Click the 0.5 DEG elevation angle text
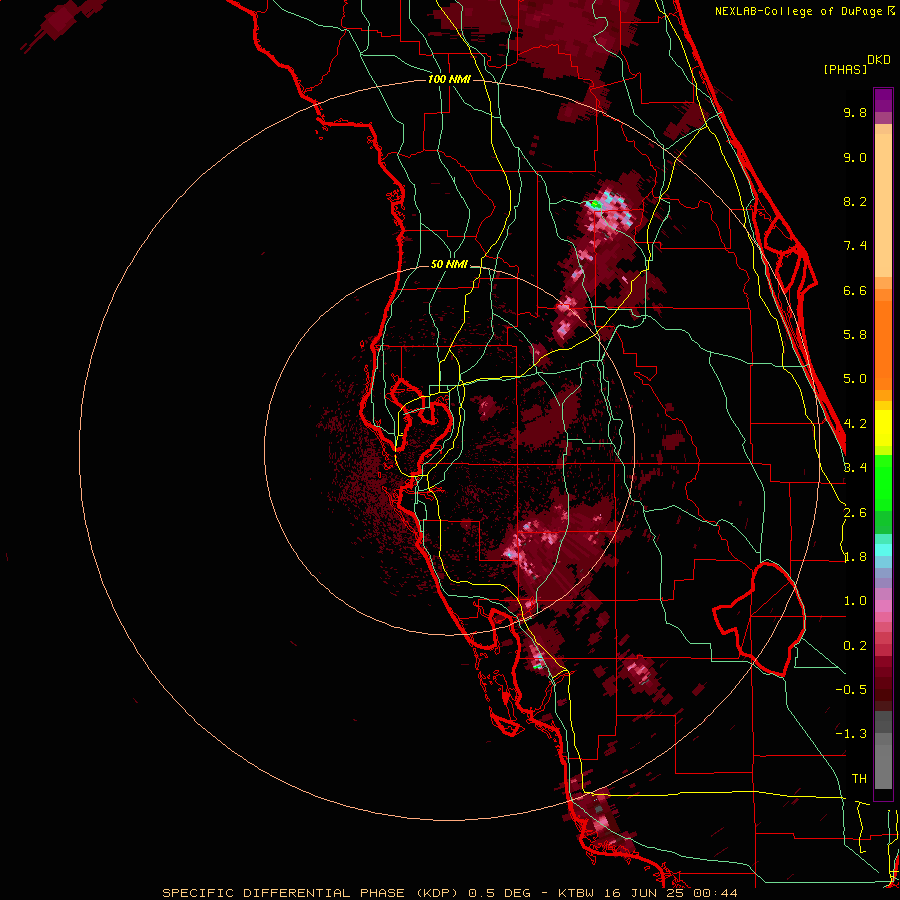The height and width of the screenshot is (900, 900). point(498,893)
